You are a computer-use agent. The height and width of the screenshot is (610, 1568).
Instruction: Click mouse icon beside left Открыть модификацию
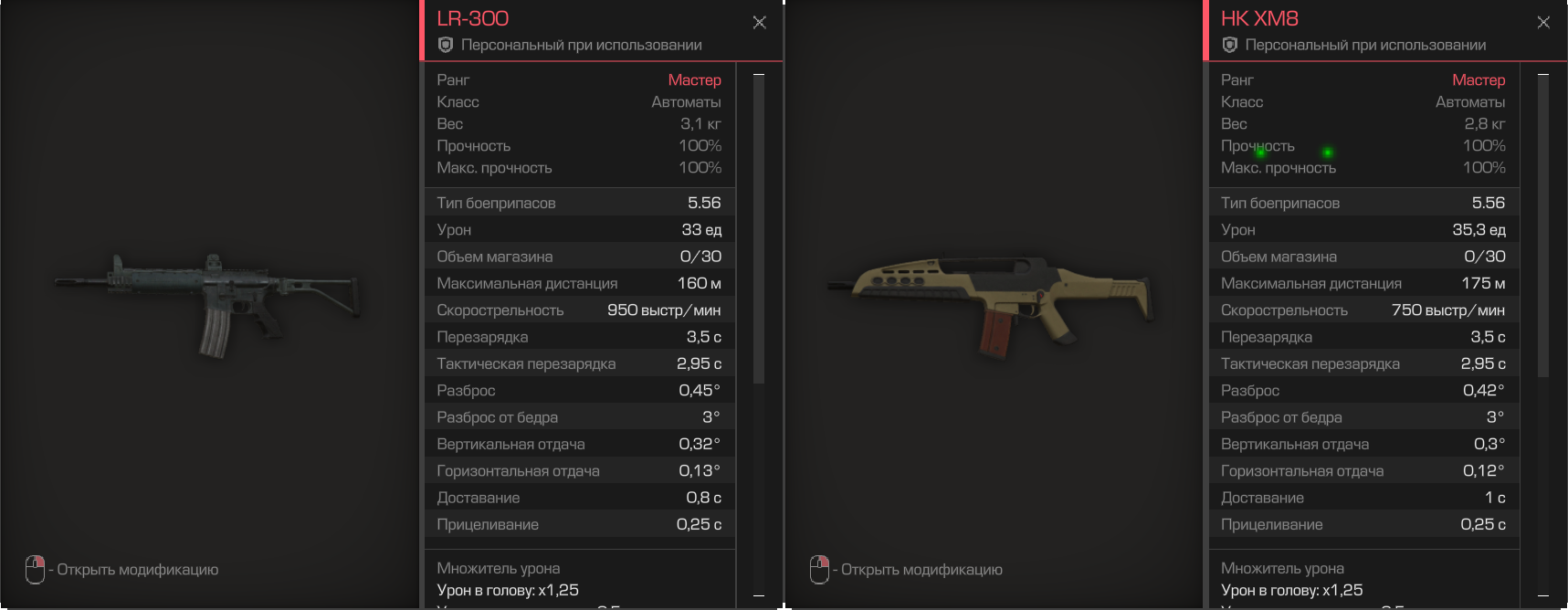tap(35, 569)
